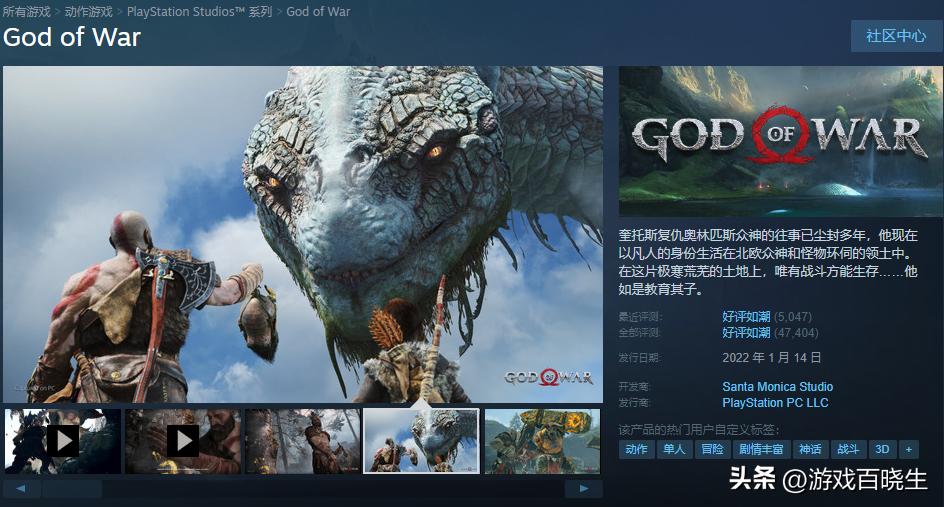The height and width of the screenshot is (507, 944).
Task: Click the 剧情丰富 tag
Action: 761,449
